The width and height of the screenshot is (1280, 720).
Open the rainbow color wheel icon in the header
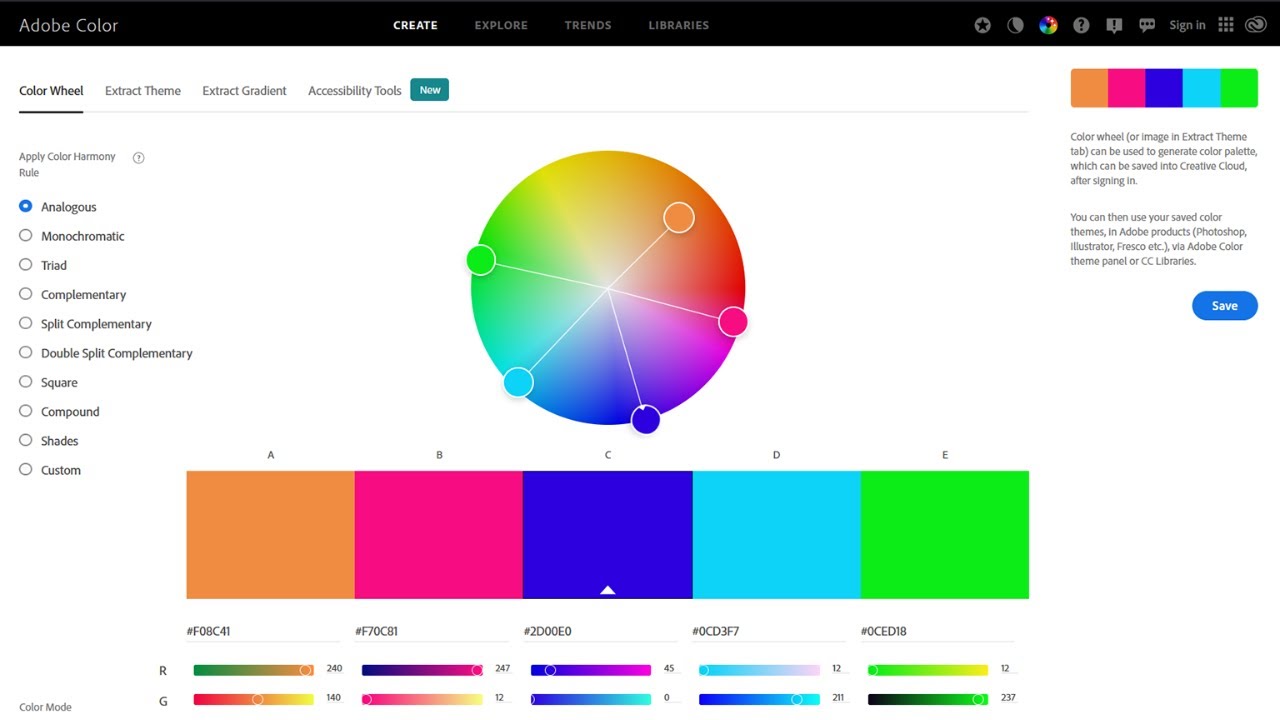click(x=1048, y=25)
